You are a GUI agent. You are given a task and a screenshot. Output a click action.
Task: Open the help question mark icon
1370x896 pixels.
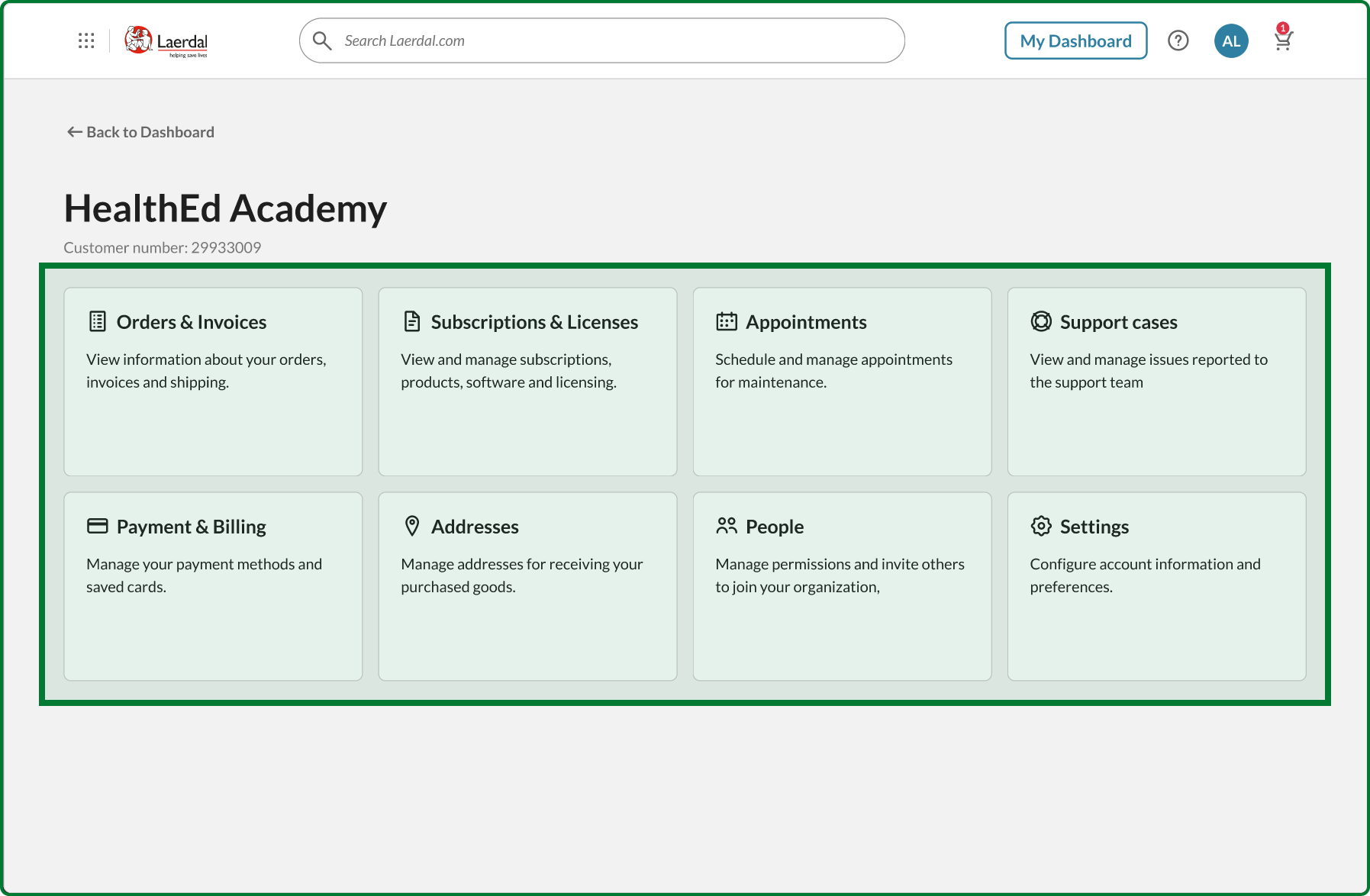[1178, 40]
